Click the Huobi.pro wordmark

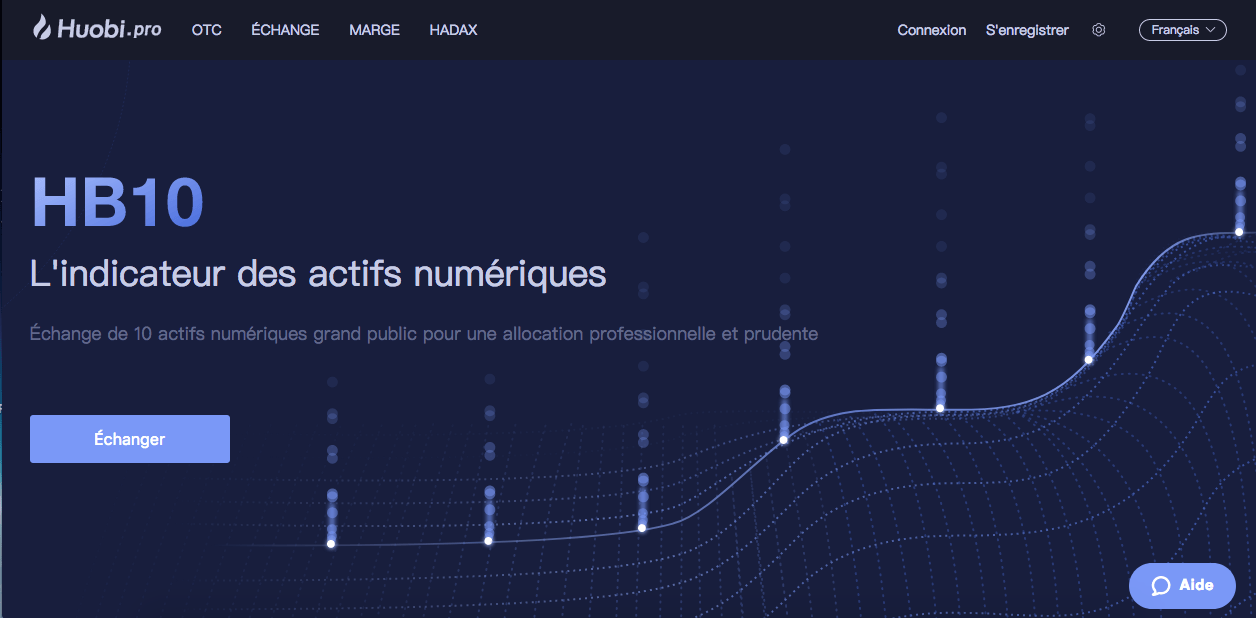110,29
